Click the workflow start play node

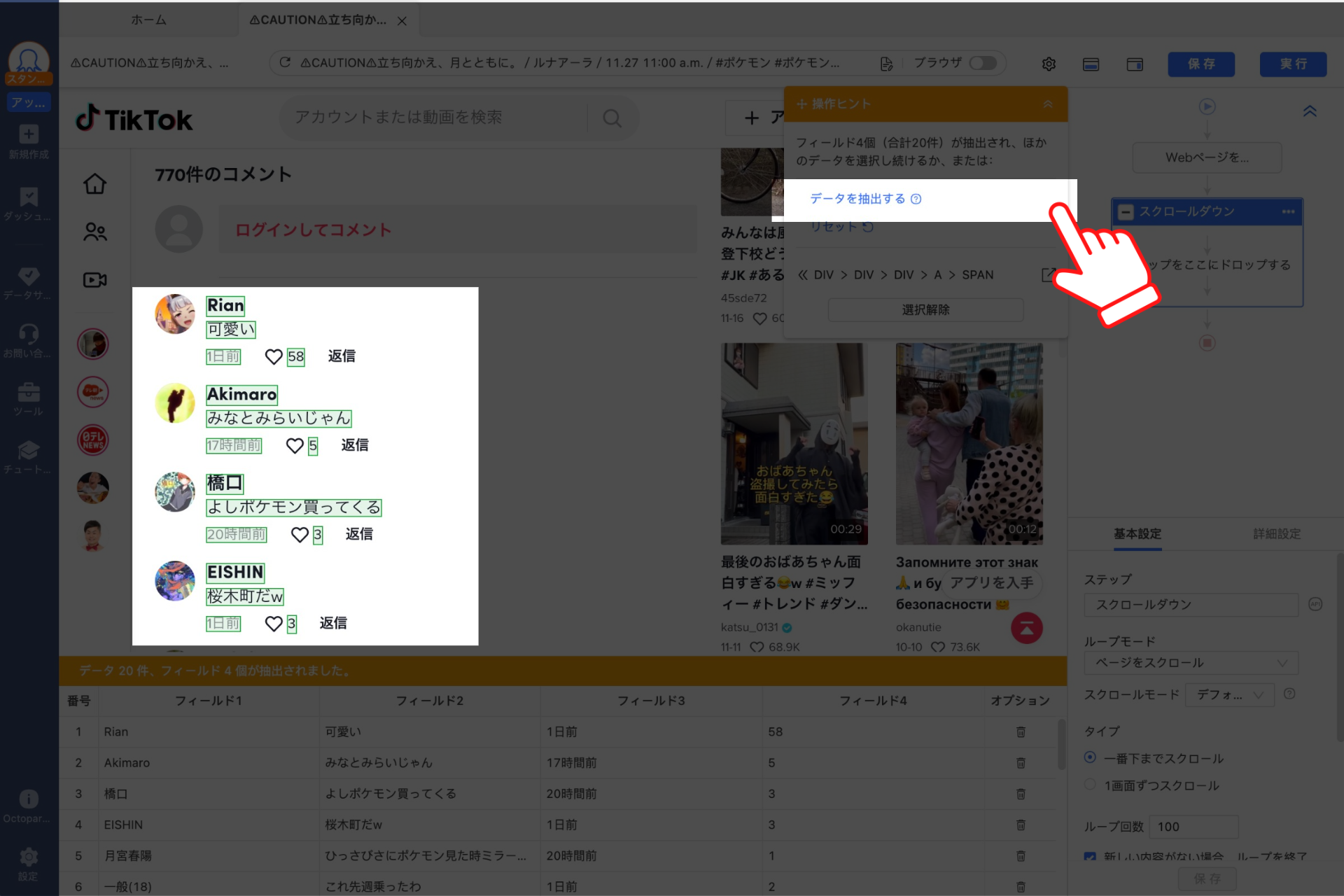pyautogui.click(x=1207, y=106)
